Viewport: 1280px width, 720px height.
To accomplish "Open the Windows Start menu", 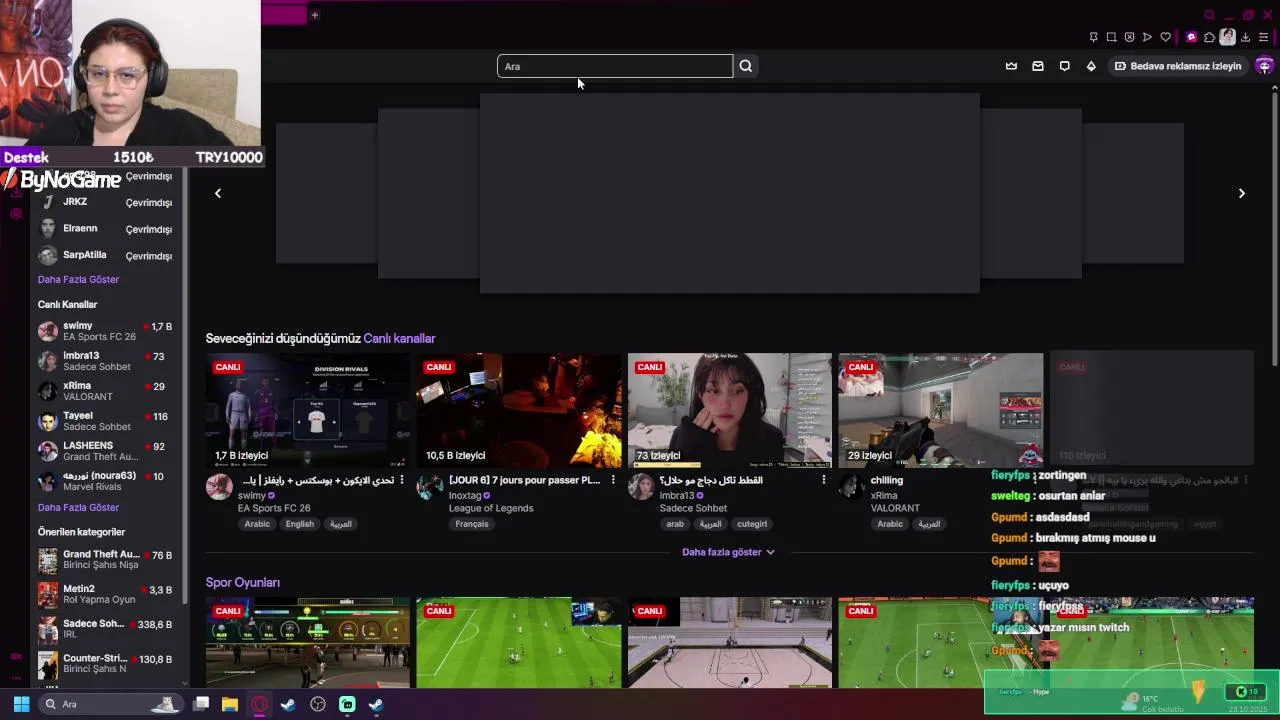I will [21, 704].
